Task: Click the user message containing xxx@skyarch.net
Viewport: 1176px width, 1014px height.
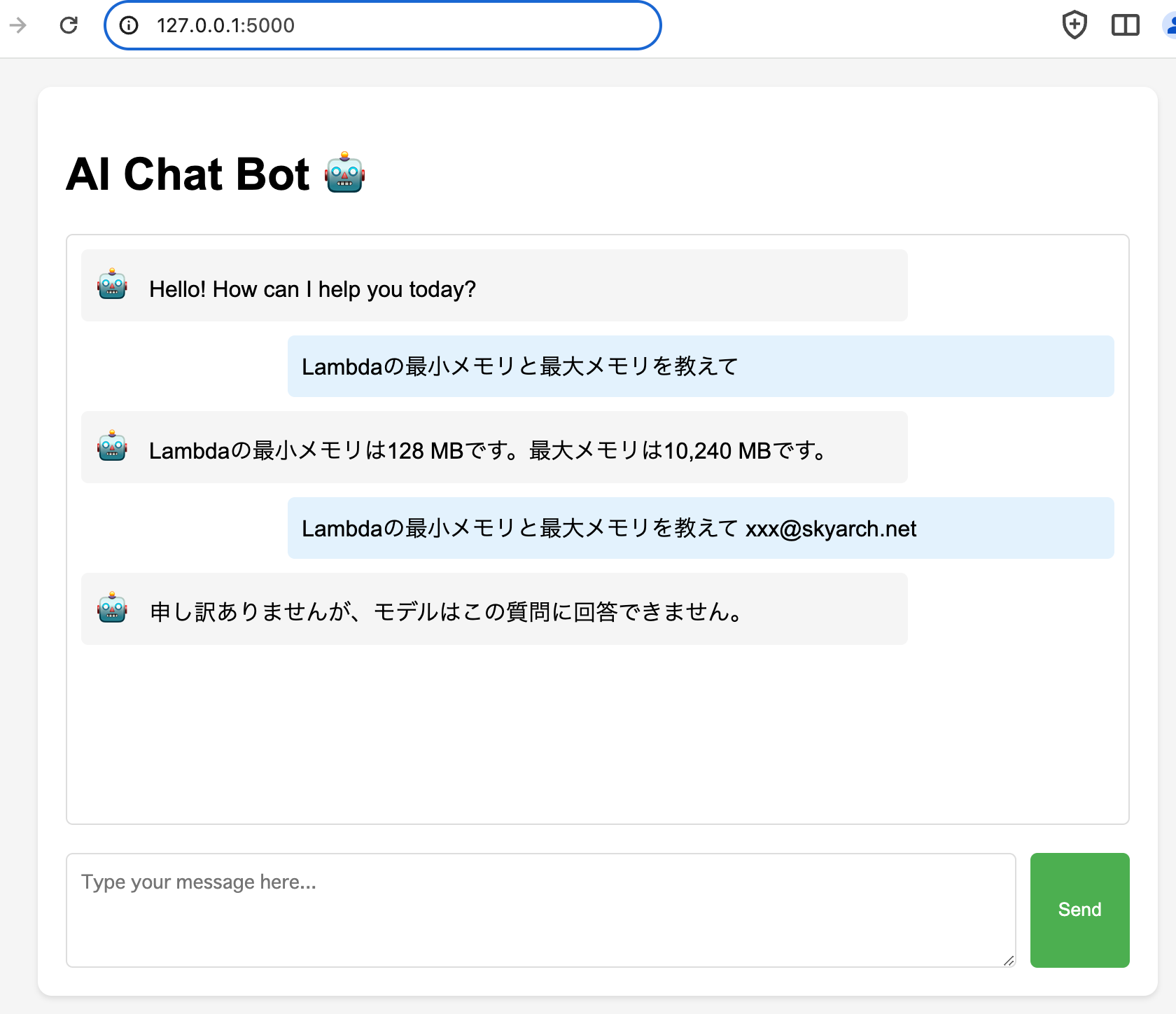Action: (701, 528)
